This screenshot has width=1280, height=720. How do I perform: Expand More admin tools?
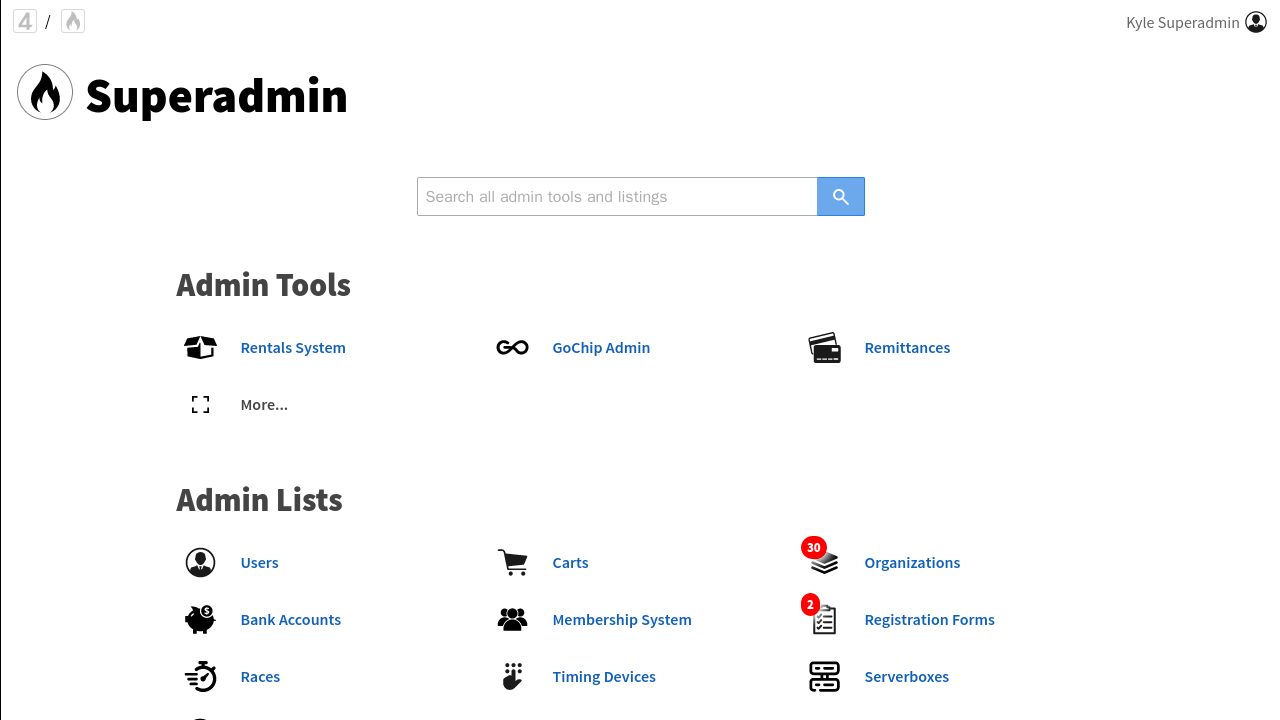point(264,404)
